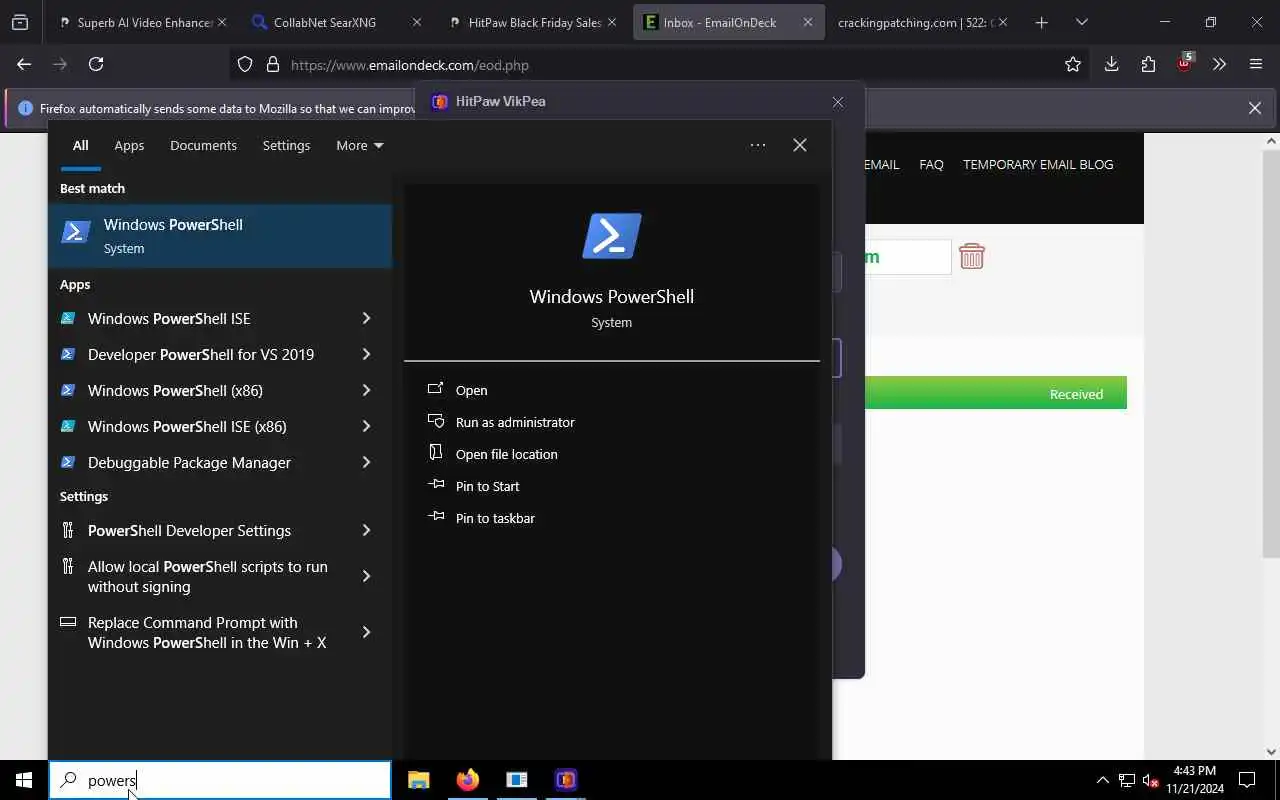Expand Windows PowerShell ISE (x86) arrow
This screenshot has width=1280, height=800.
coord(366,426)
